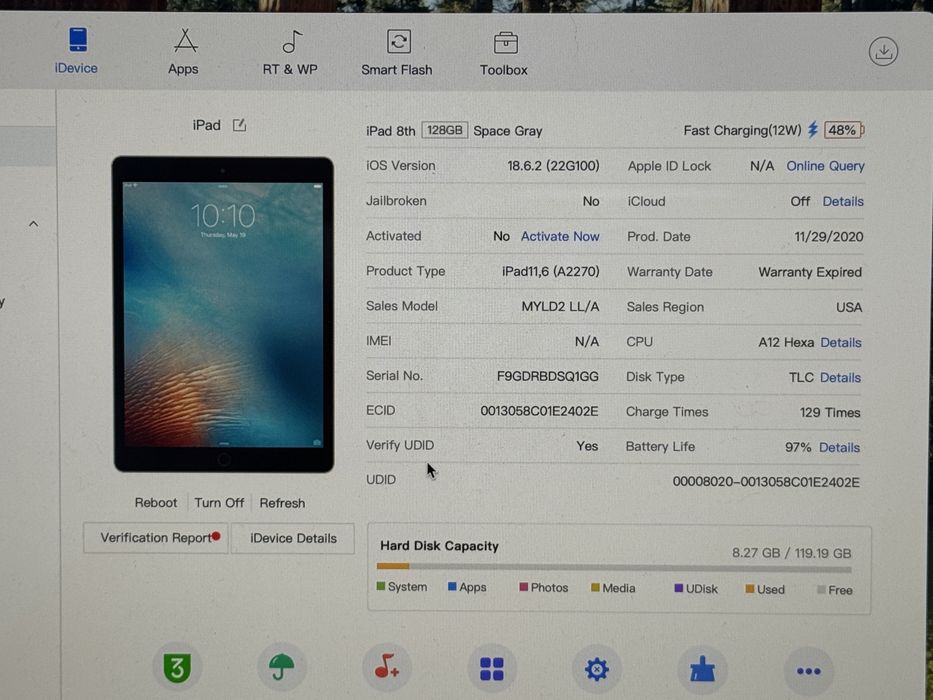This screenshot has height=700, width=933.
Task: Click Warranty Expired text
Action: coord(810,272)
